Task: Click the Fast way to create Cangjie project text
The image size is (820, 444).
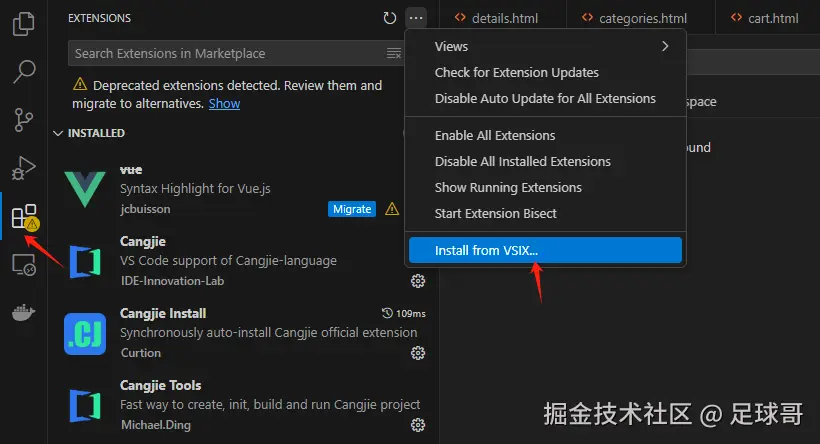Action: 270,405
